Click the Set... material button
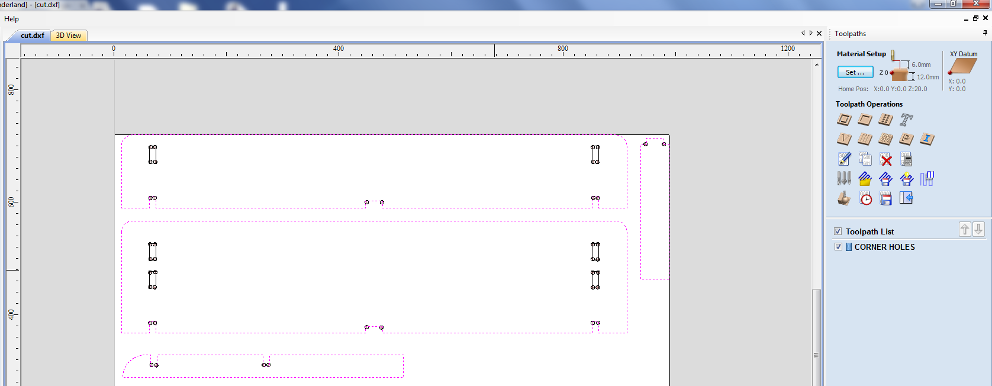 coord(855,72)
